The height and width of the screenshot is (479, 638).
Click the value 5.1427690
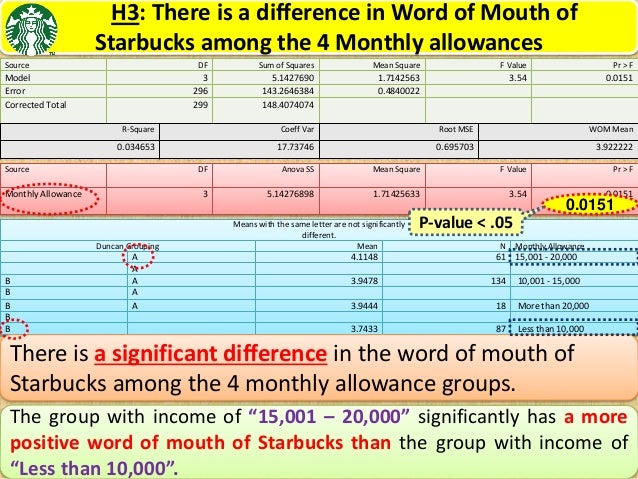point(293,78)
